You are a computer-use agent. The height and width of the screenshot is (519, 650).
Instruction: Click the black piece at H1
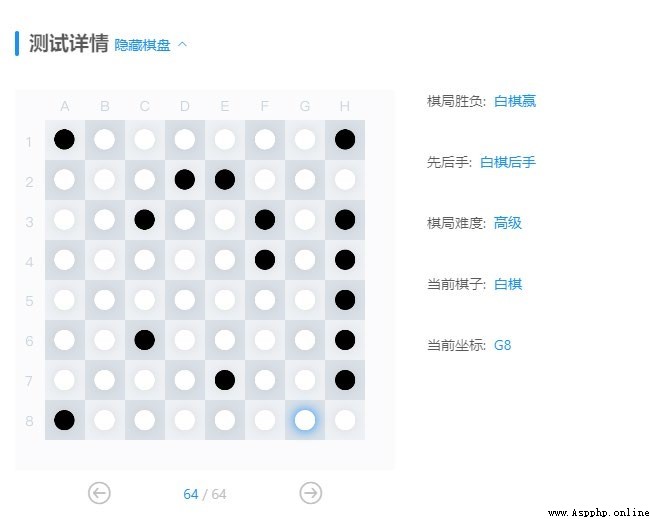(x=345, y=139)
